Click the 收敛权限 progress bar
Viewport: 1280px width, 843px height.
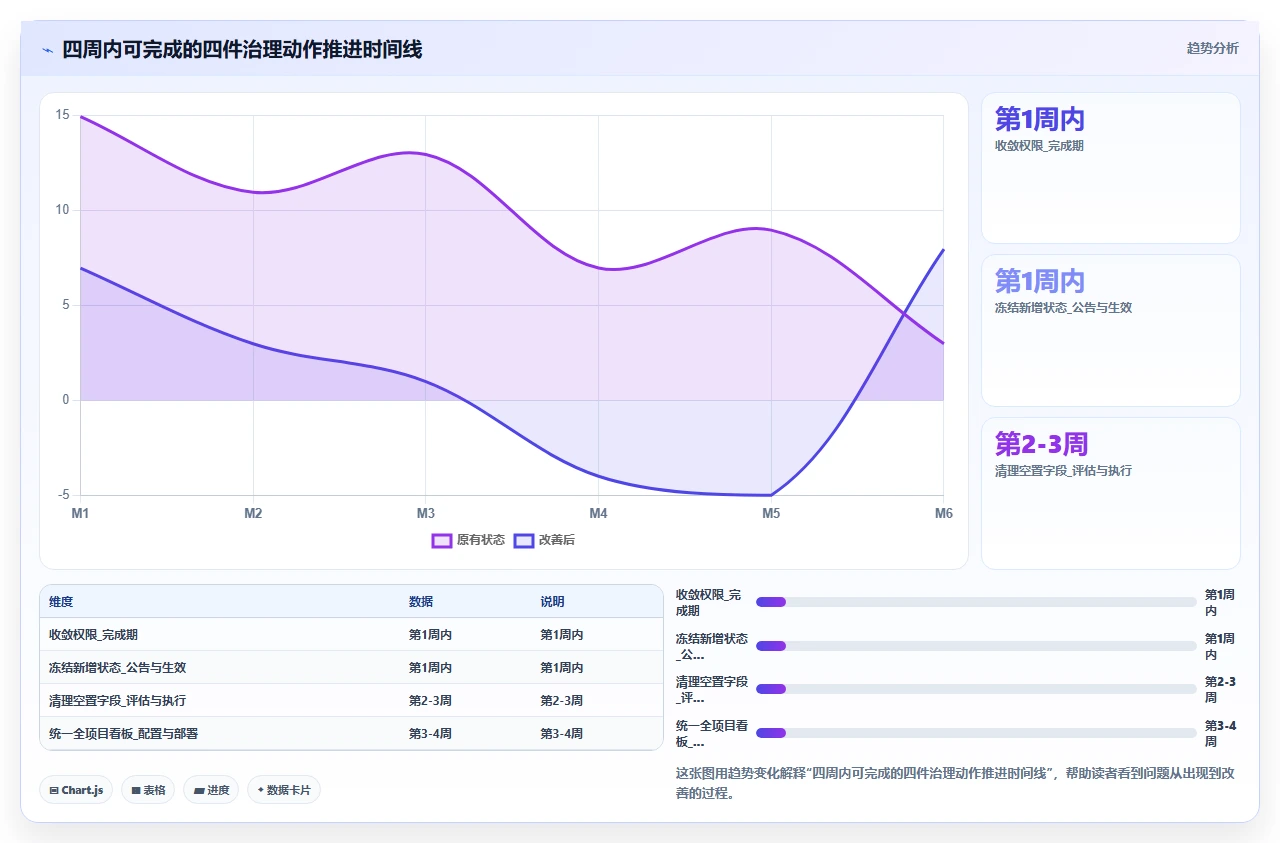tap(976, 602)
